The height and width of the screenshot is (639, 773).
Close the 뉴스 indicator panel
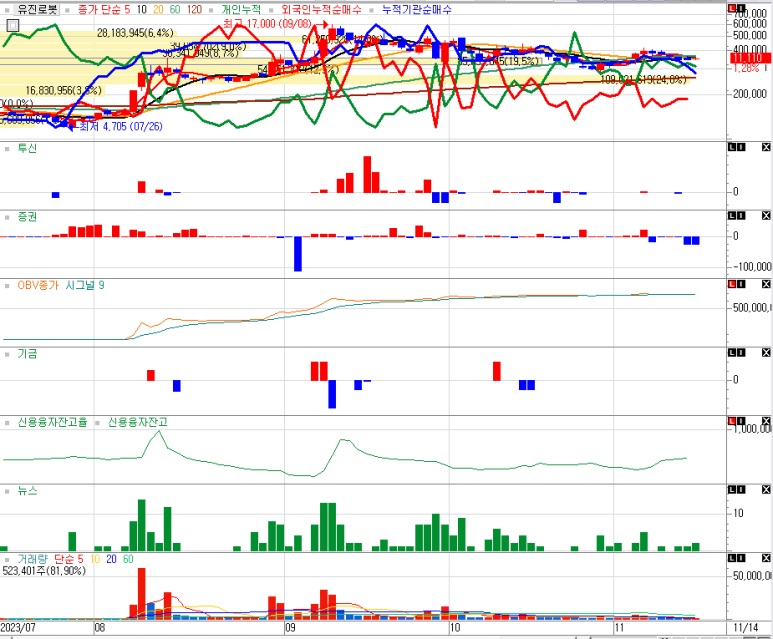[766, 490]
